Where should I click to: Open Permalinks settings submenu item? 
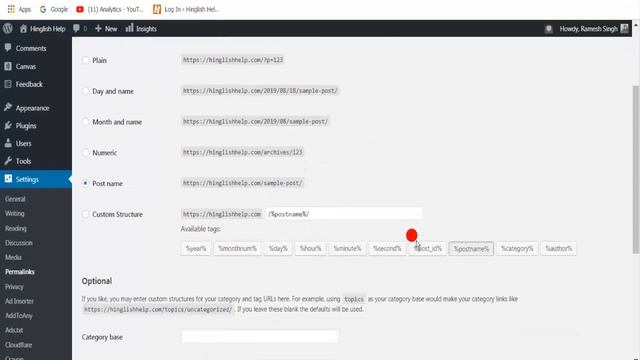click(x=20, y=272)
